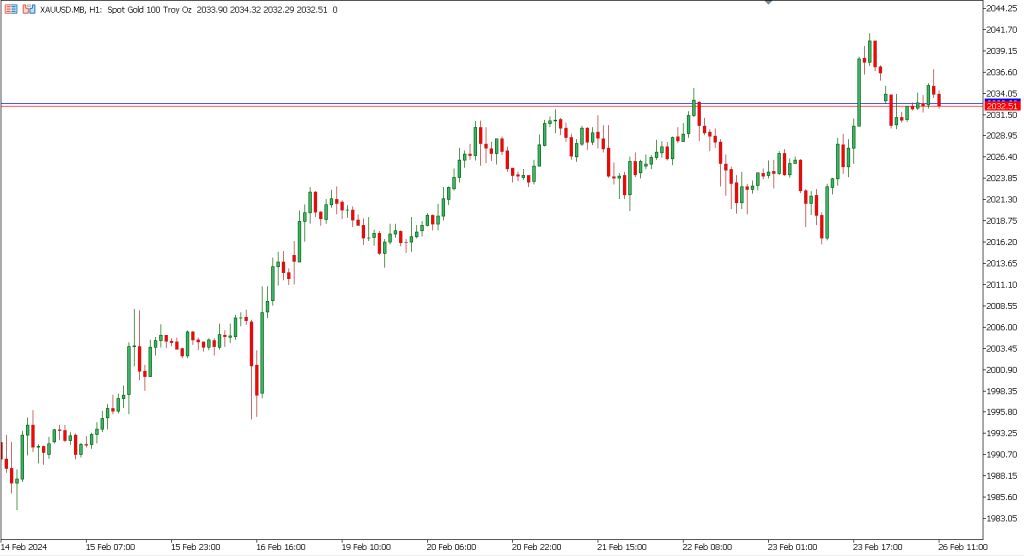Click the 1983.05 price scale label
Viewport: 1024px width, 556px height.
[1002, 518]
